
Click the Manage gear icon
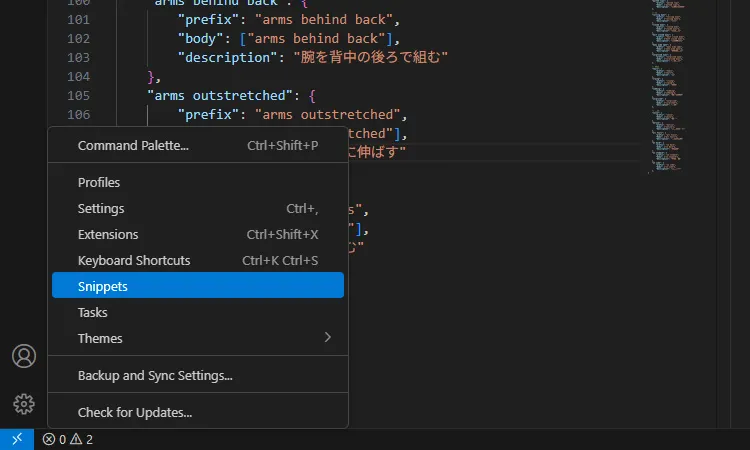click(24, 404)
